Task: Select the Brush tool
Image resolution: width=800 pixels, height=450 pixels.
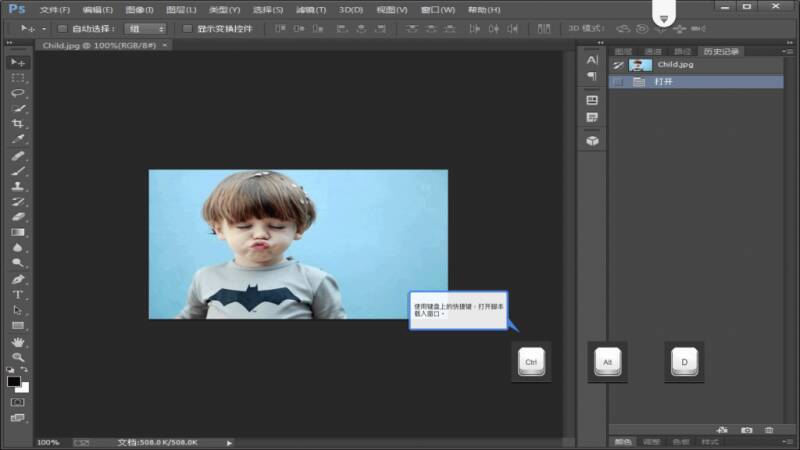Action: 18,171
